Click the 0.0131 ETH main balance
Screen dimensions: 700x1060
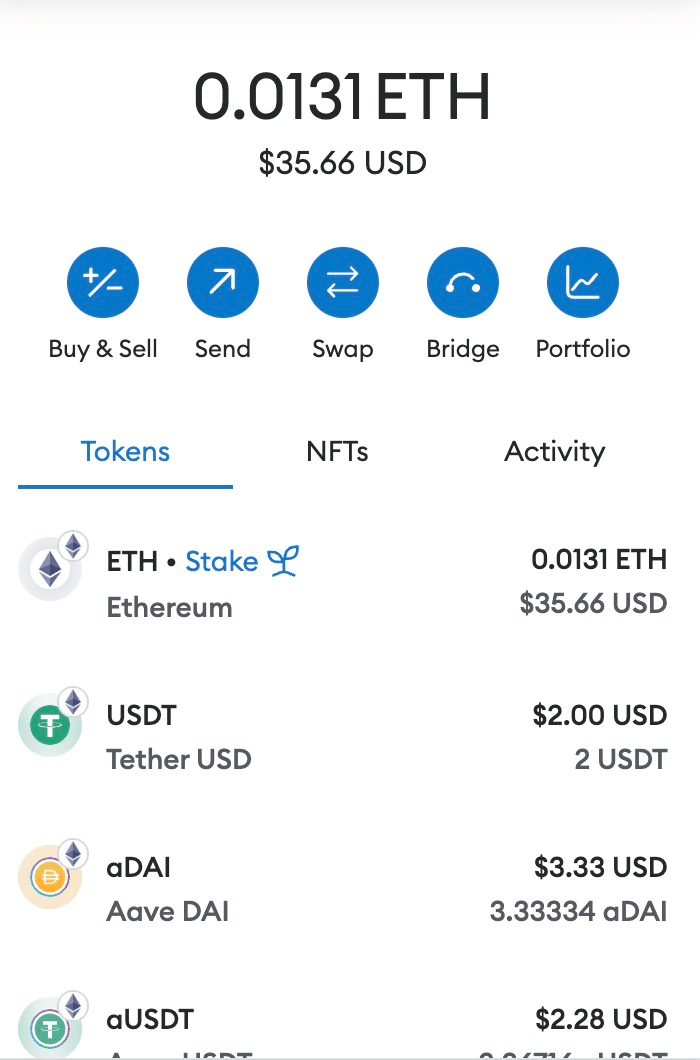[342, 98]
